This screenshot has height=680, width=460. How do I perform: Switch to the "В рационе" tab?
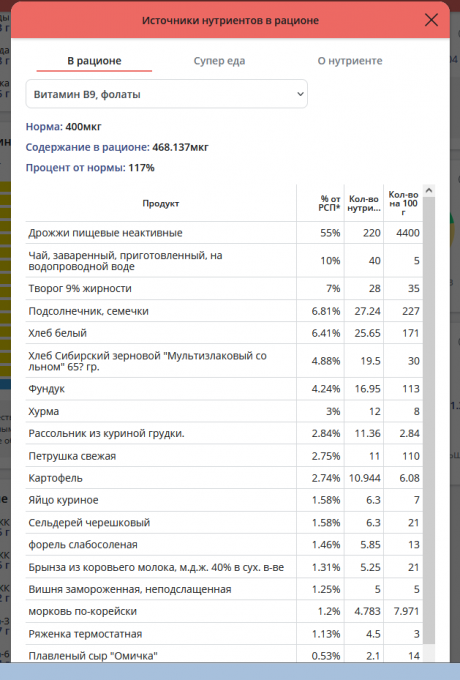pos(94,61)
